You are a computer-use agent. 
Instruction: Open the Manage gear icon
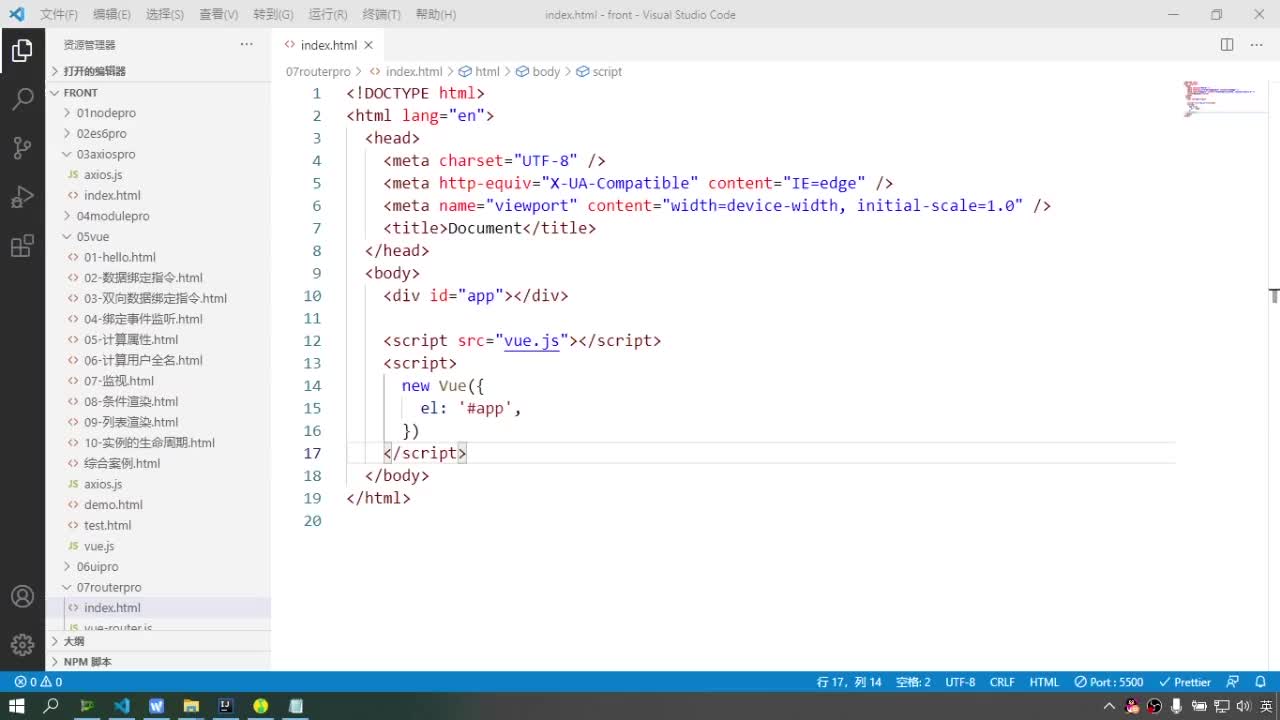(x=22, y=645)
